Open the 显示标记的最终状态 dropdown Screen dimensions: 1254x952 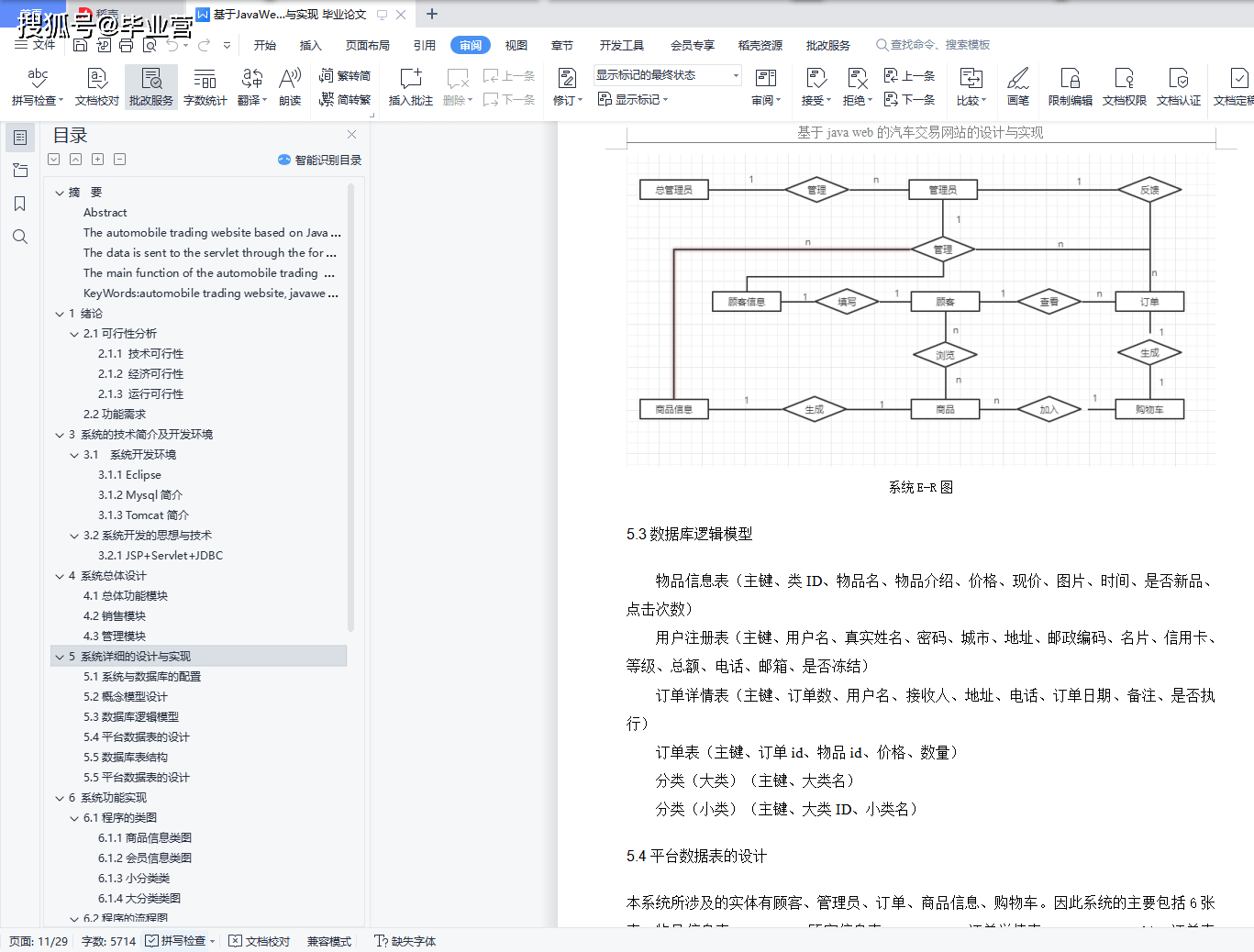[667, 75]
